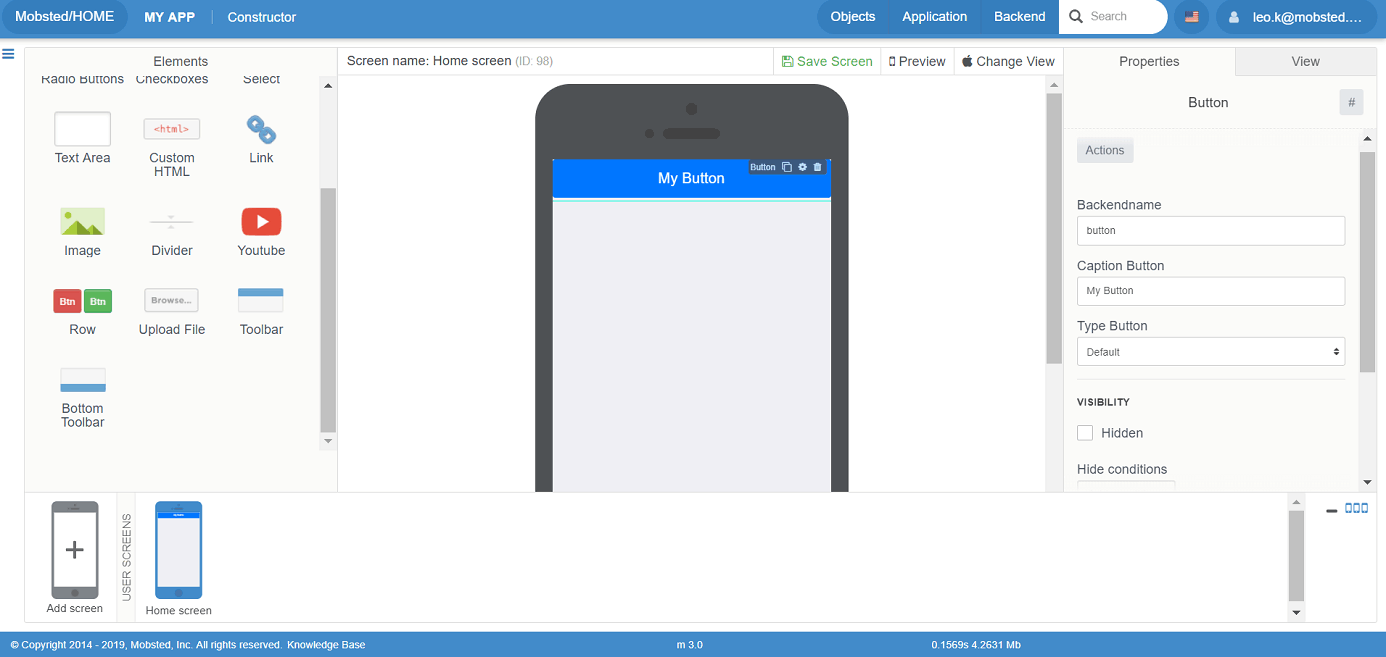The height and width of the screenshot is (657, 1386).
Task: Select the Upload File element
Action: coord(172,300)
